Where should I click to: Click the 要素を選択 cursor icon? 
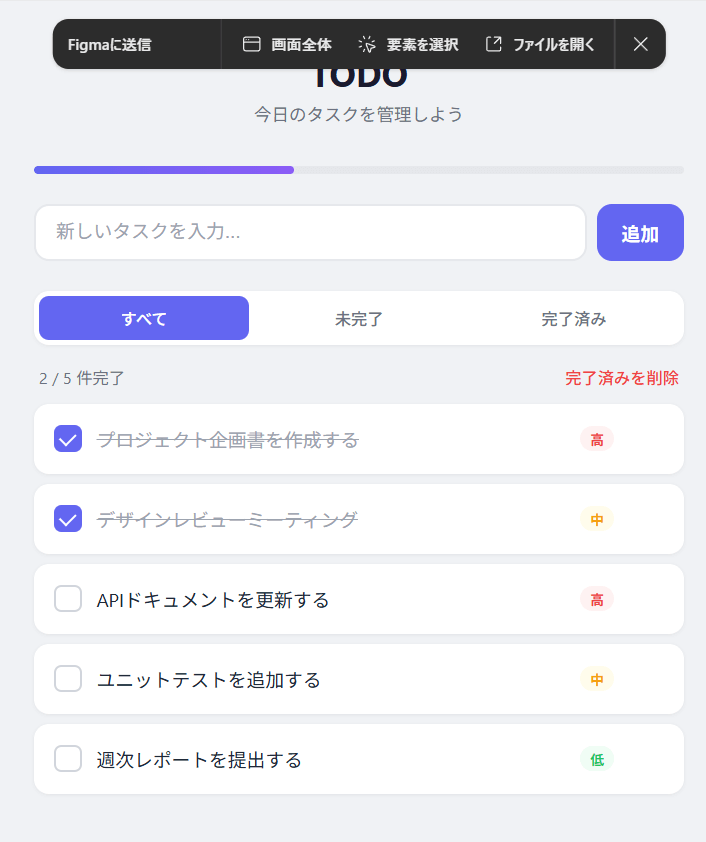[x=367, y=44]
